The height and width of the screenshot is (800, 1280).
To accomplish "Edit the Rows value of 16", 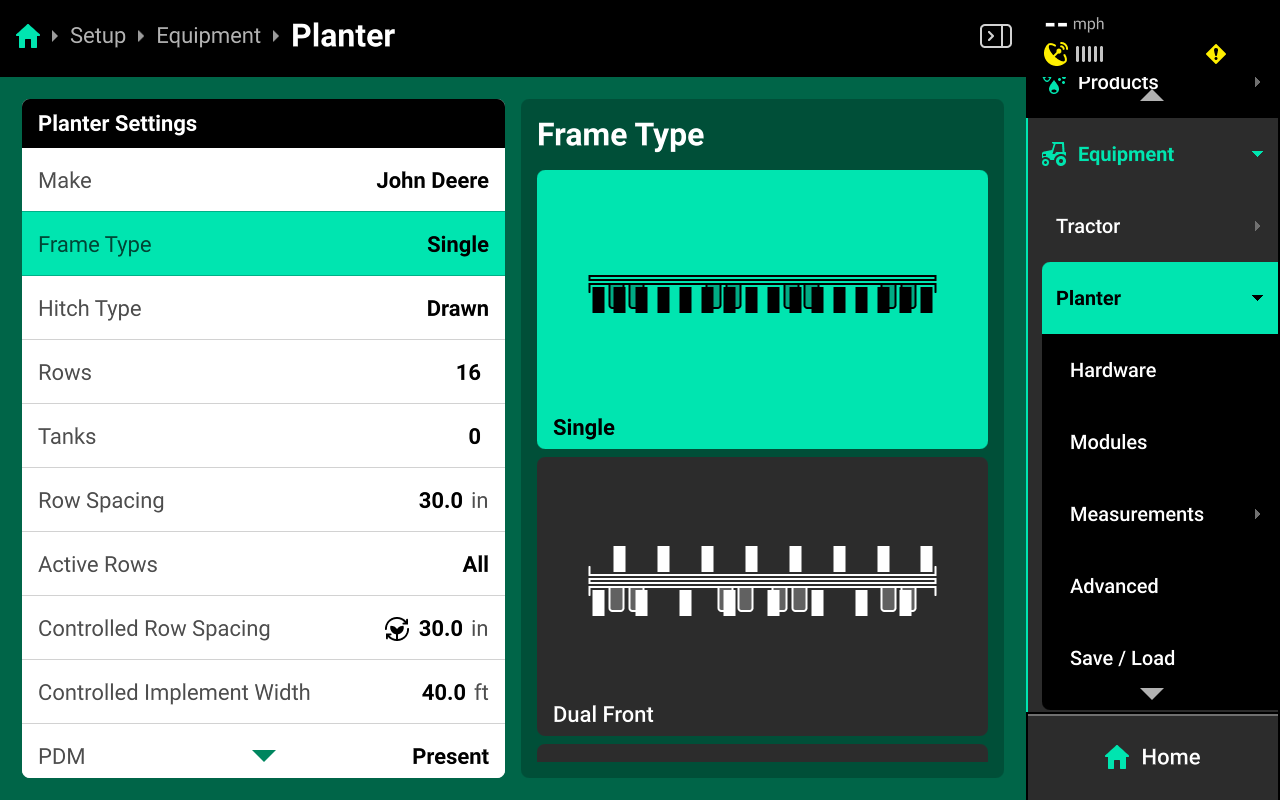I will 468,373.
